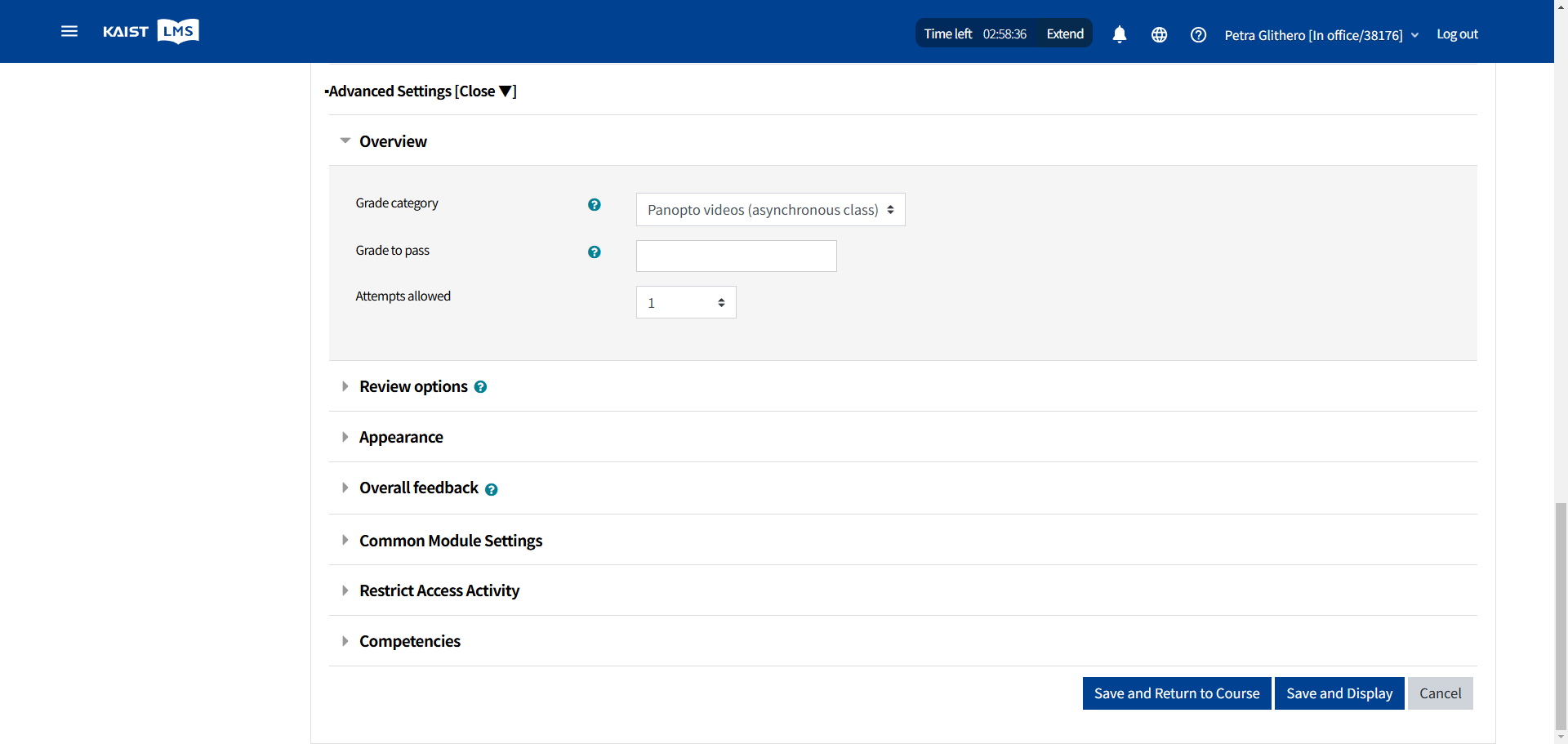Click the KAIST LMS logo
1568x744 pixels.
(x=151, y=32)
